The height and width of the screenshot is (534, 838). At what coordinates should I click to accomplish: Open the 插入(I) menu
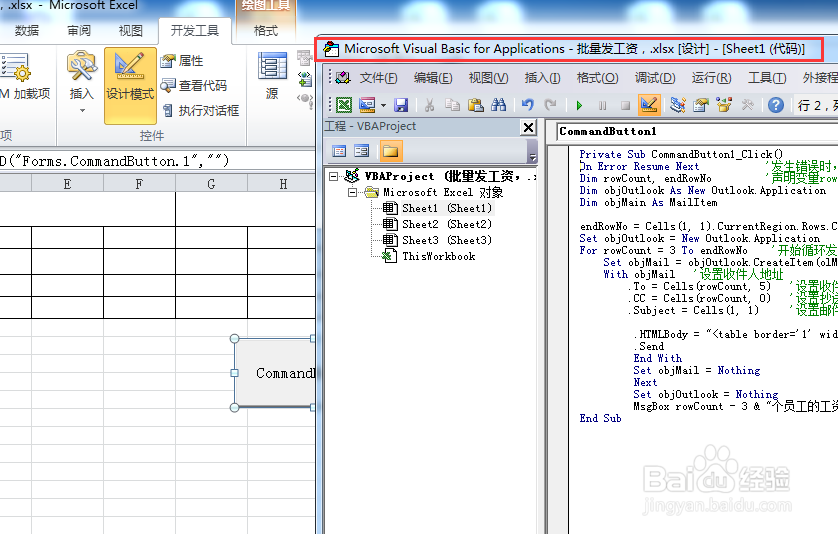click(542, 78)
